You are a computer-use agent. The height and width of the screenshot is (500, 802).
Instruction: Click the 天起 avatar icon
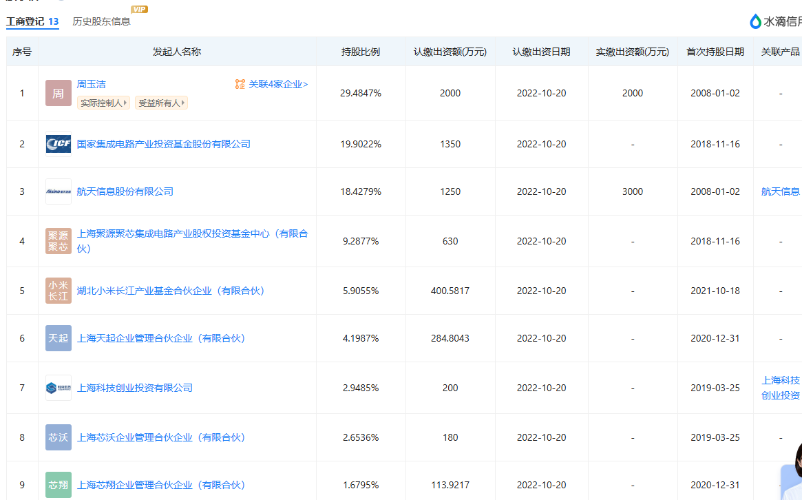click(58, 338)
